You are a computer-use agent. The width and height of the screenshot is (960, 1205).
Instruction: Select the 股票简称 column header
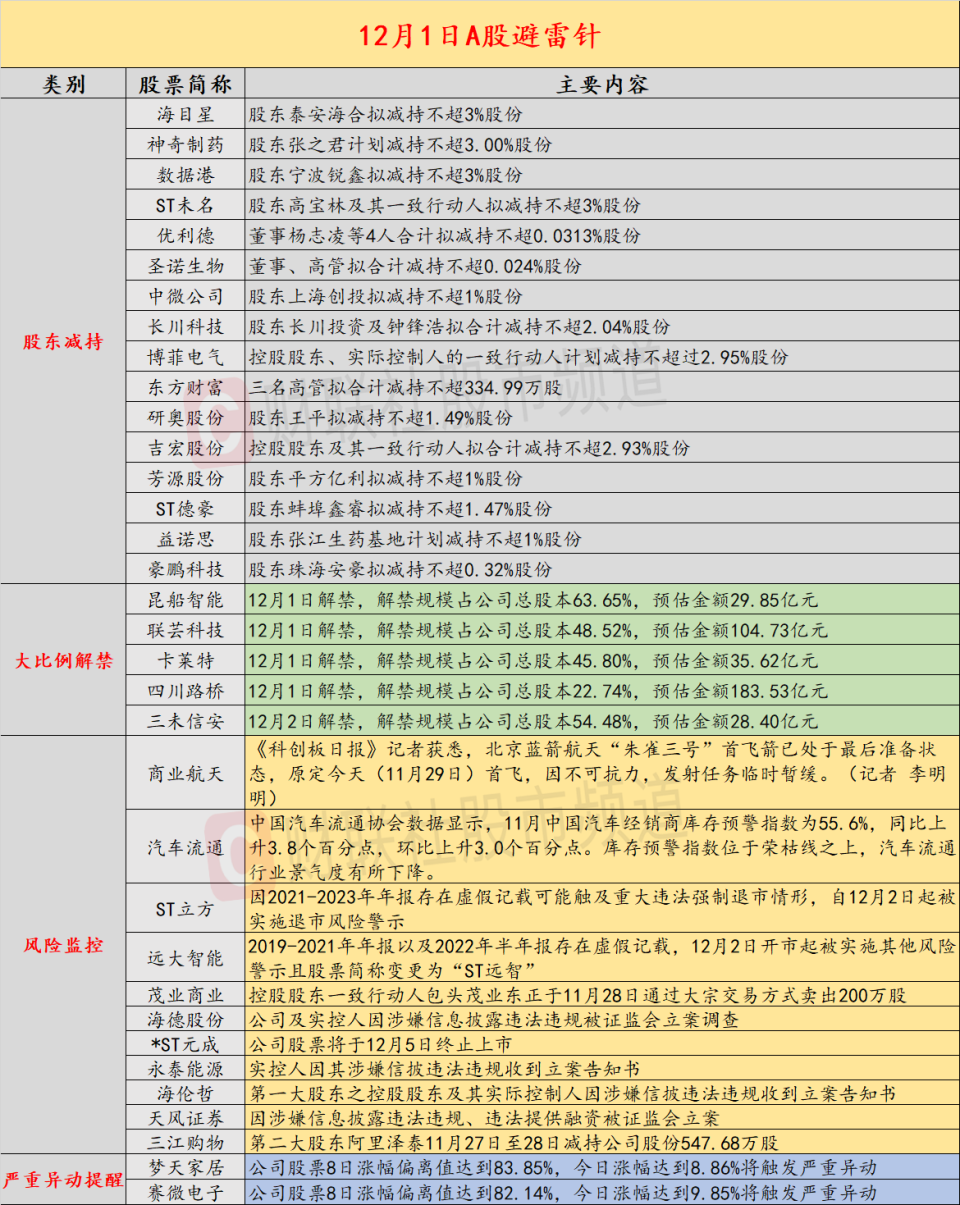coord(185,84)
